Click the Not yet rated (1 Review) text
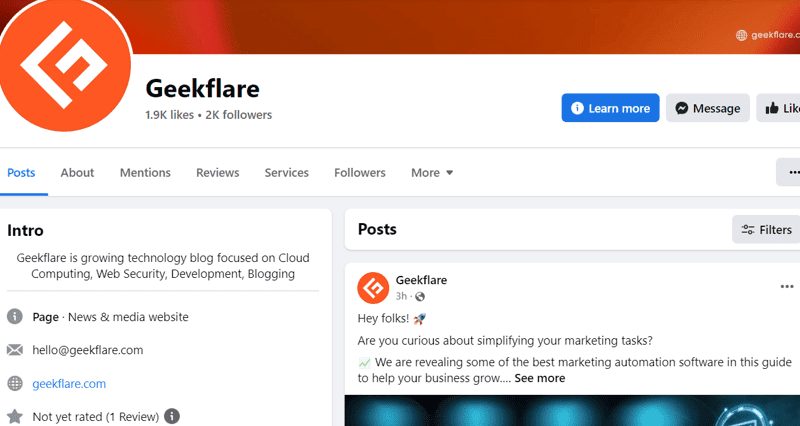 [95, 417]
